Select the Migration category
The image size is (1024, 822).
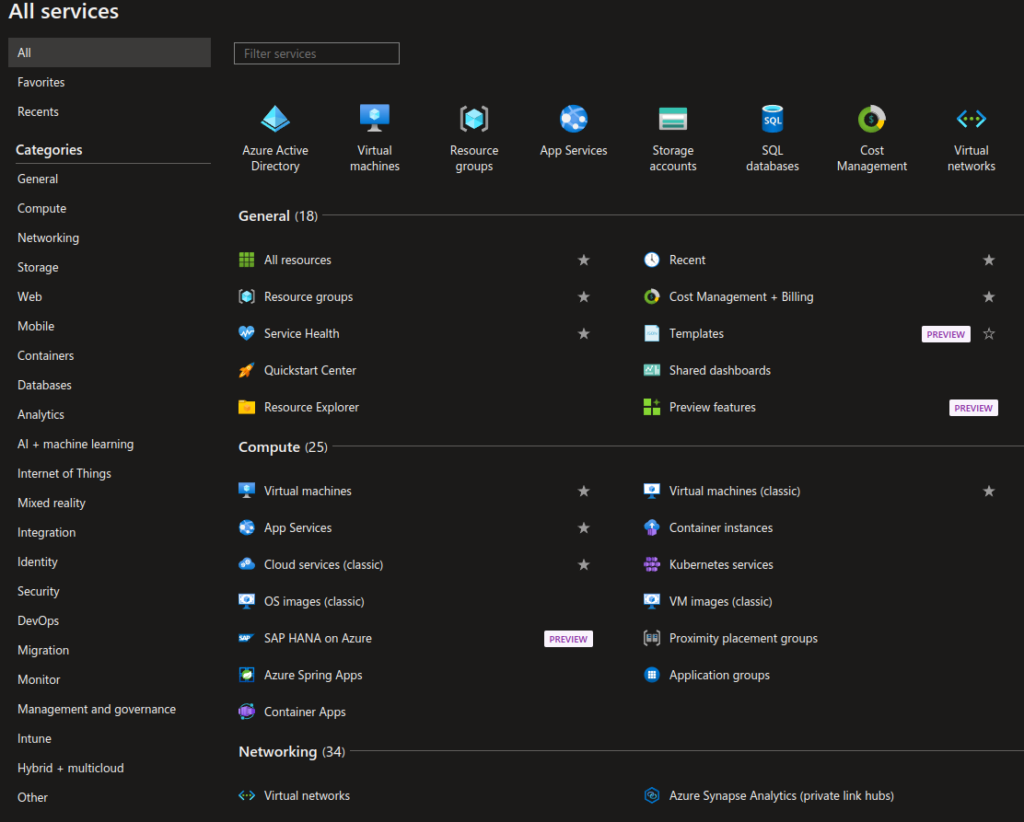coord(43,650)
